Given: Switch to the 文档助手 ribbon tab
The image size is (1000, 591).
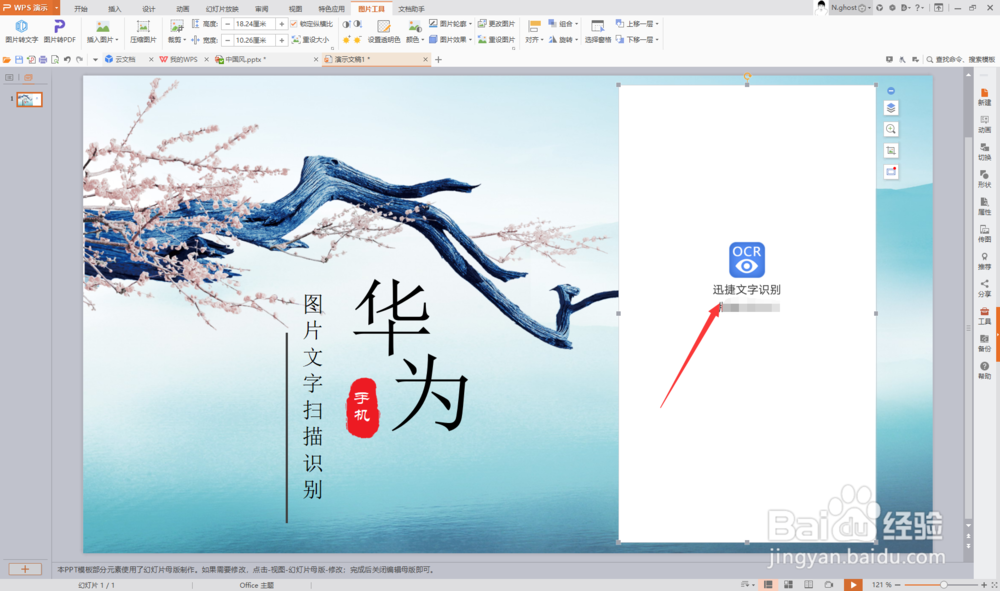Looking at the screenshot, I should coord(411,9).
